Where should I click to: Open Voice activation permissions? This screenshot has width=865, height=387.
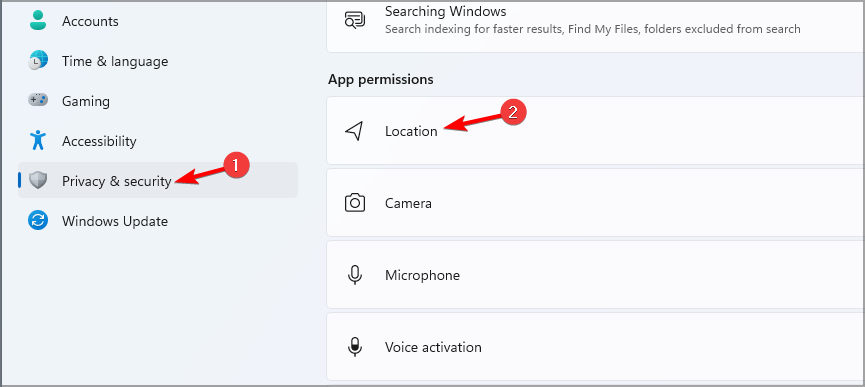tap(596, 347)
